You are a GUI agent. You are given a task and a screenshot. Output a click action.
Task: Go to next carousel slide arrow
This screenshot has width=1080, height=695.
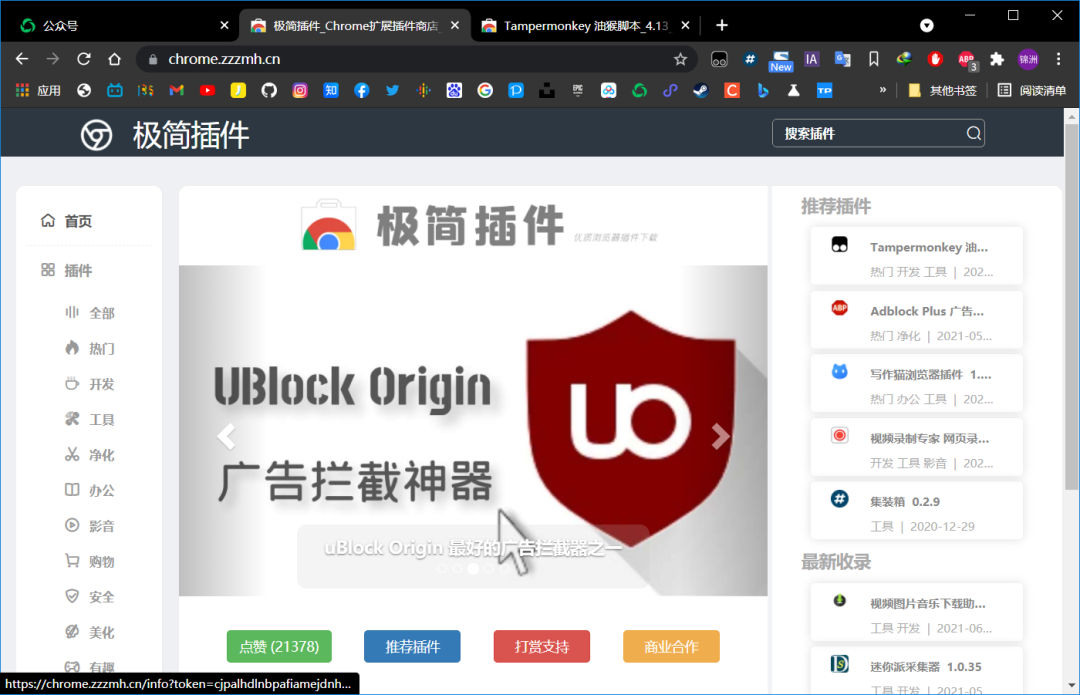[x=720, y=436]
